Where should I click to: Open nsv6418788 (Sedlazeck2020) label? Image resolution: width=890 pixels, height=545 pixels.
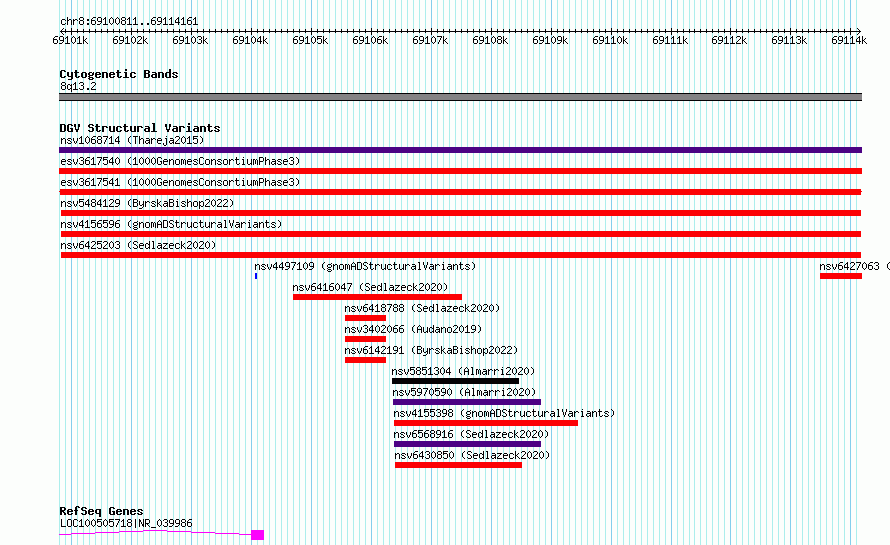tap(422, 308)
